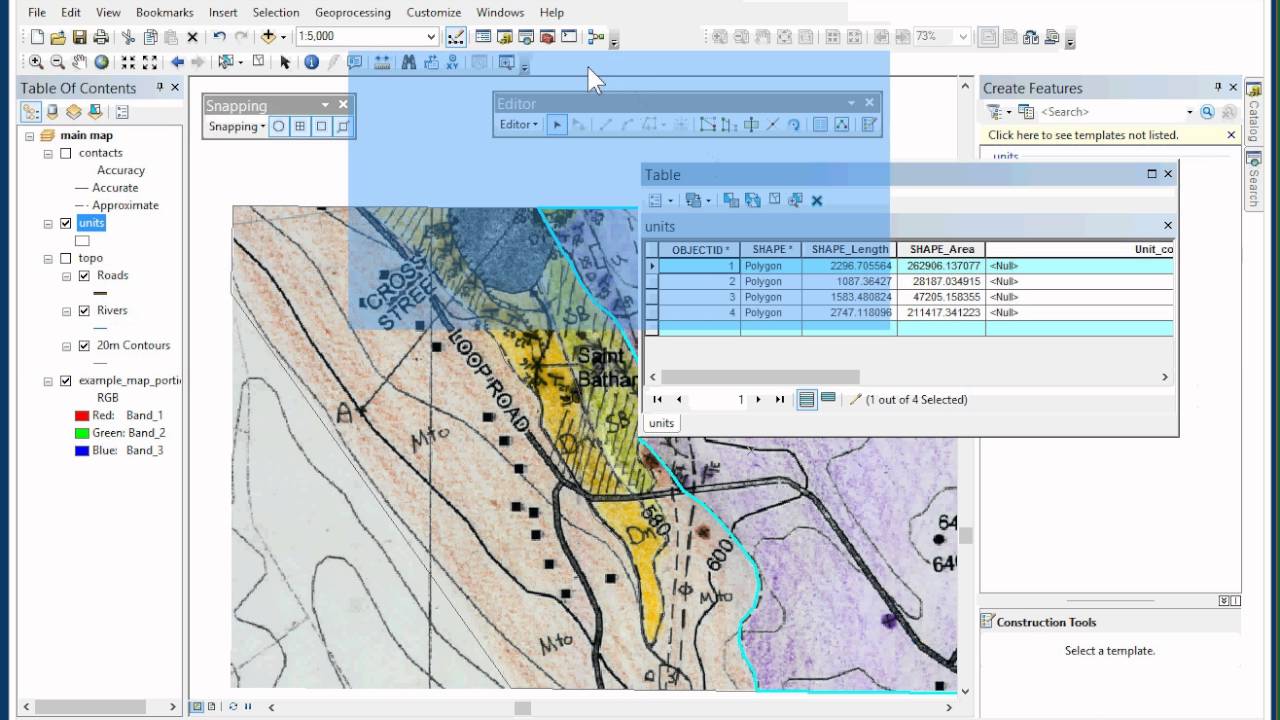
Task: Click the Blue Band_3 color swatch
Action: click(x=82, y=450)
